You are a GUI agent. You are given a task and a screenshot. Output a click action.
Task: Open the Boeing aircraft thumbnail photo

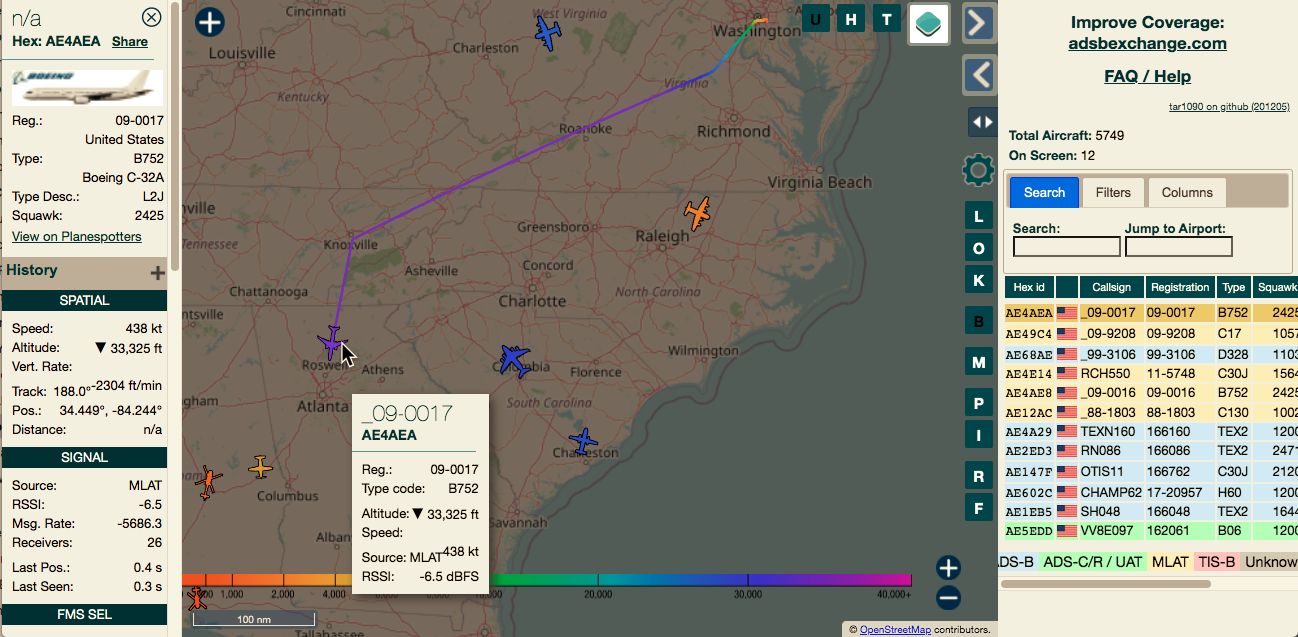pyautogui.click(x=87, y=87)
